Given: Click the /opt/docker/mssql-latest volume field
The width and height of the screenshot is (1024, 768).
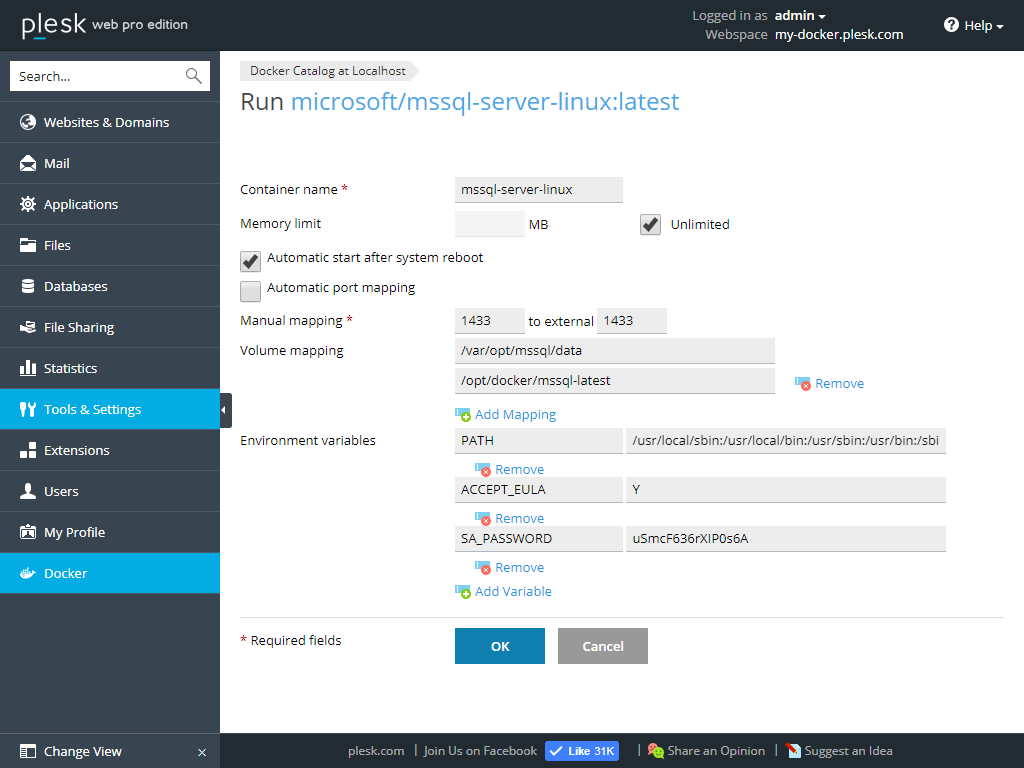Looking at the screenshot, I should coord(615,381).
